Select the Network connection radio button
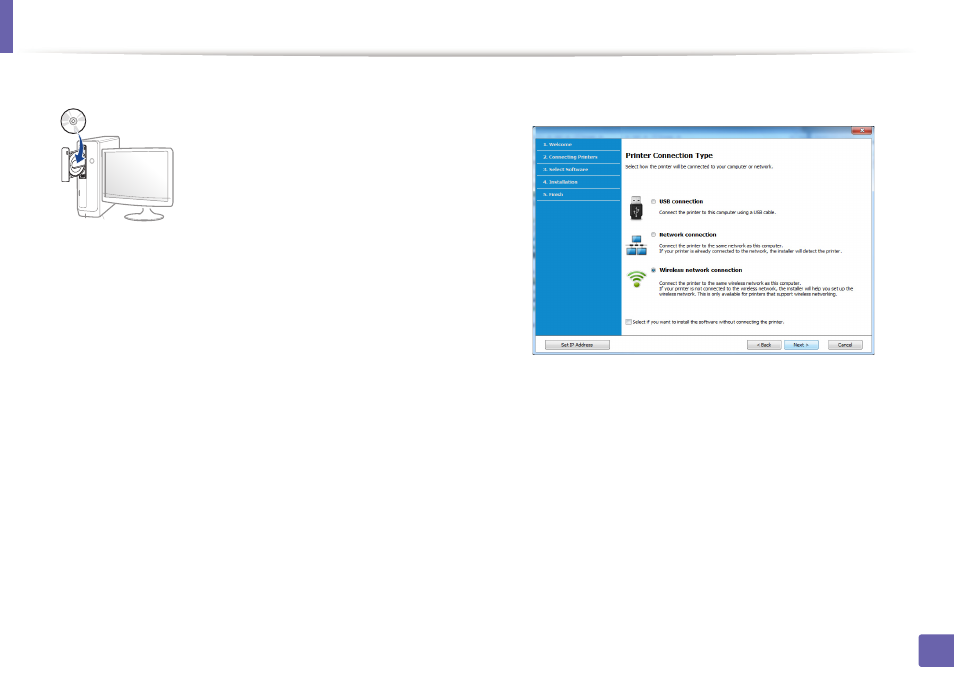The height and width of the screenshot is (674, 954). (x=653, y=235)
